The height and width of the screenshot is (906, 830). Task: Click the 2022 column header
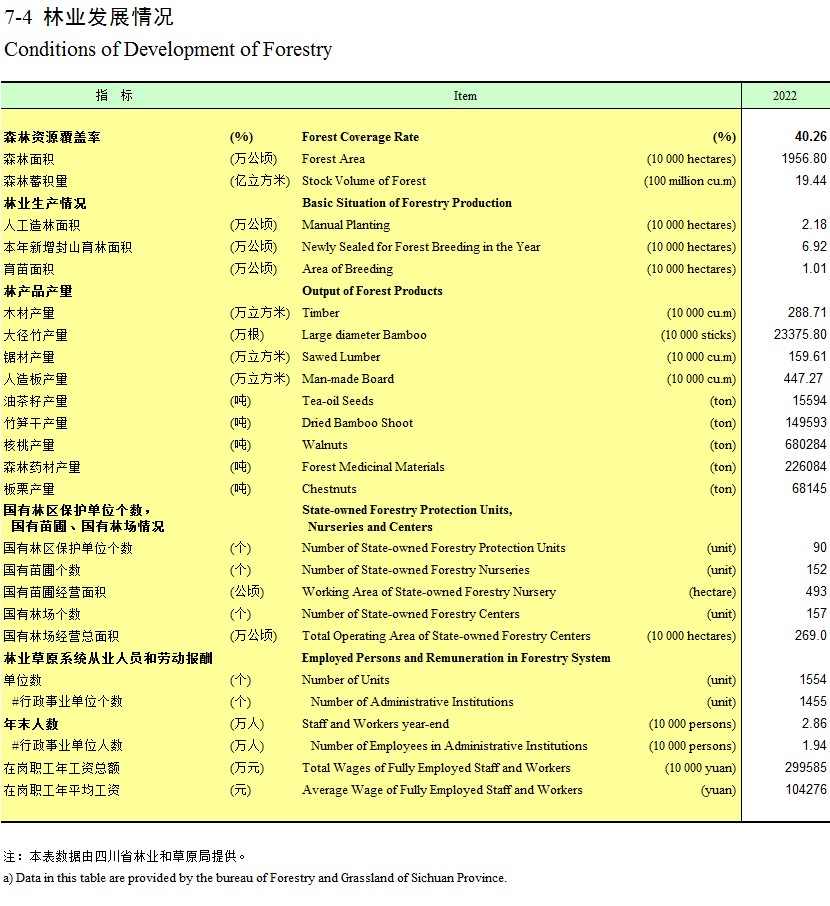784,96
